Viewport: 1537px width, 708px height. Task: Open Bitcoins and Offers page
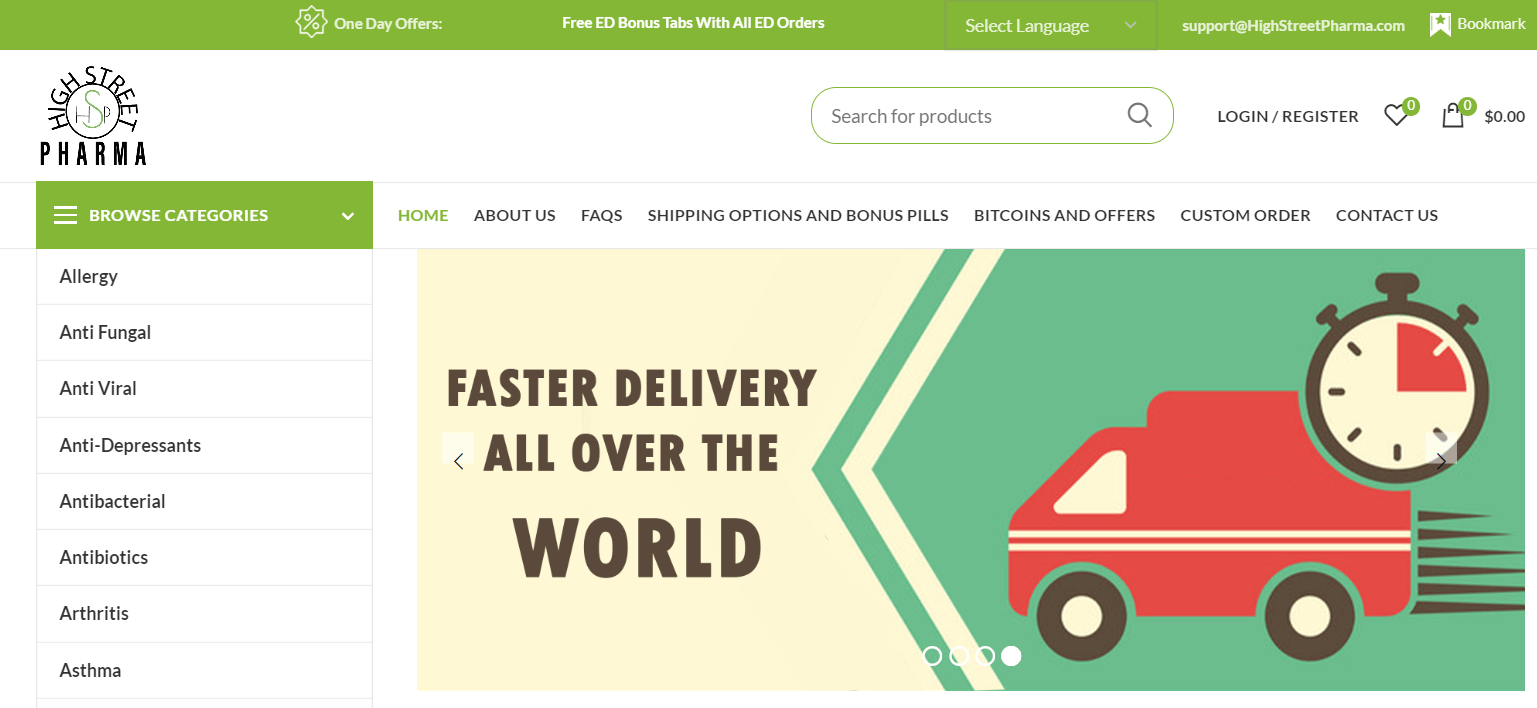(x=1064, y=215)
